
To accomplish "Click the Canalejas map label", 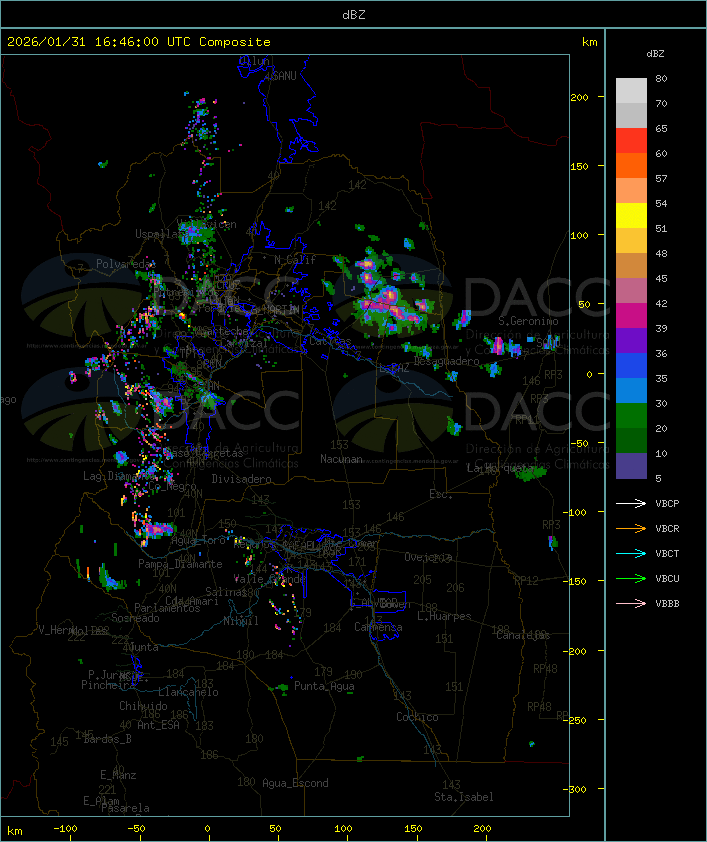I will (x=523, y=635).
